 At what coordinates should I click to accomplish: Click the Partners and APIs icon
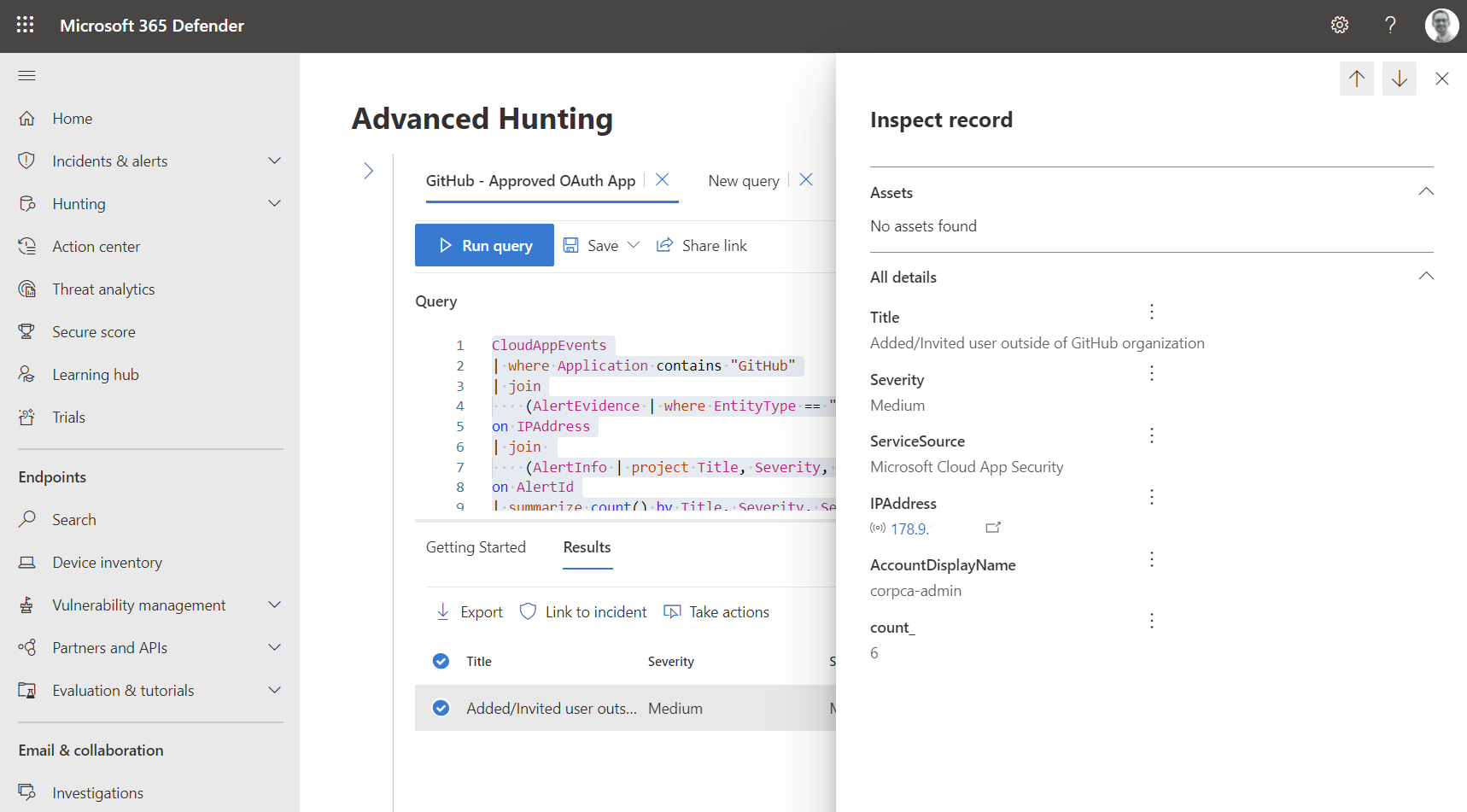(27, 647)
